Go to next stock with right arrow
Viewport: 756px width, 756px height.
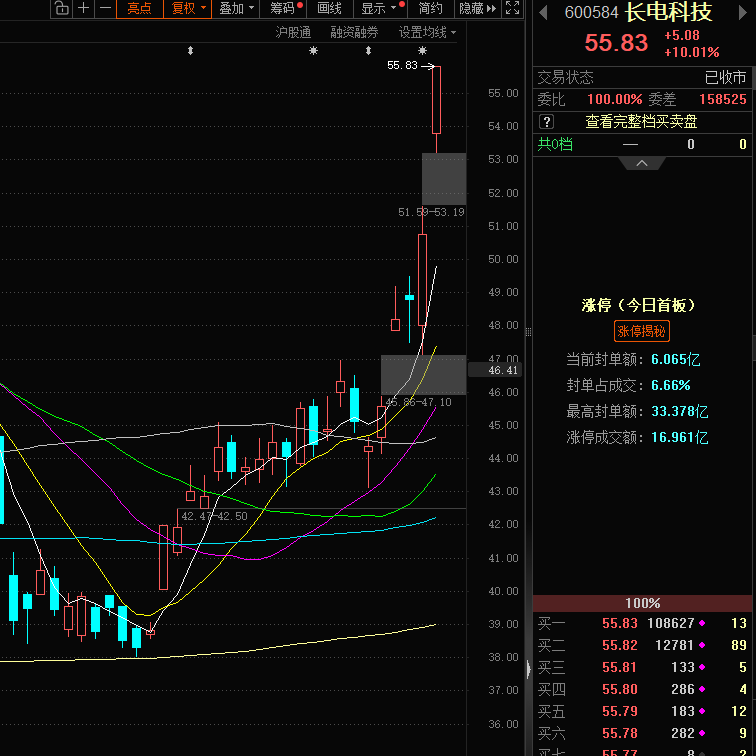[742, 13]
